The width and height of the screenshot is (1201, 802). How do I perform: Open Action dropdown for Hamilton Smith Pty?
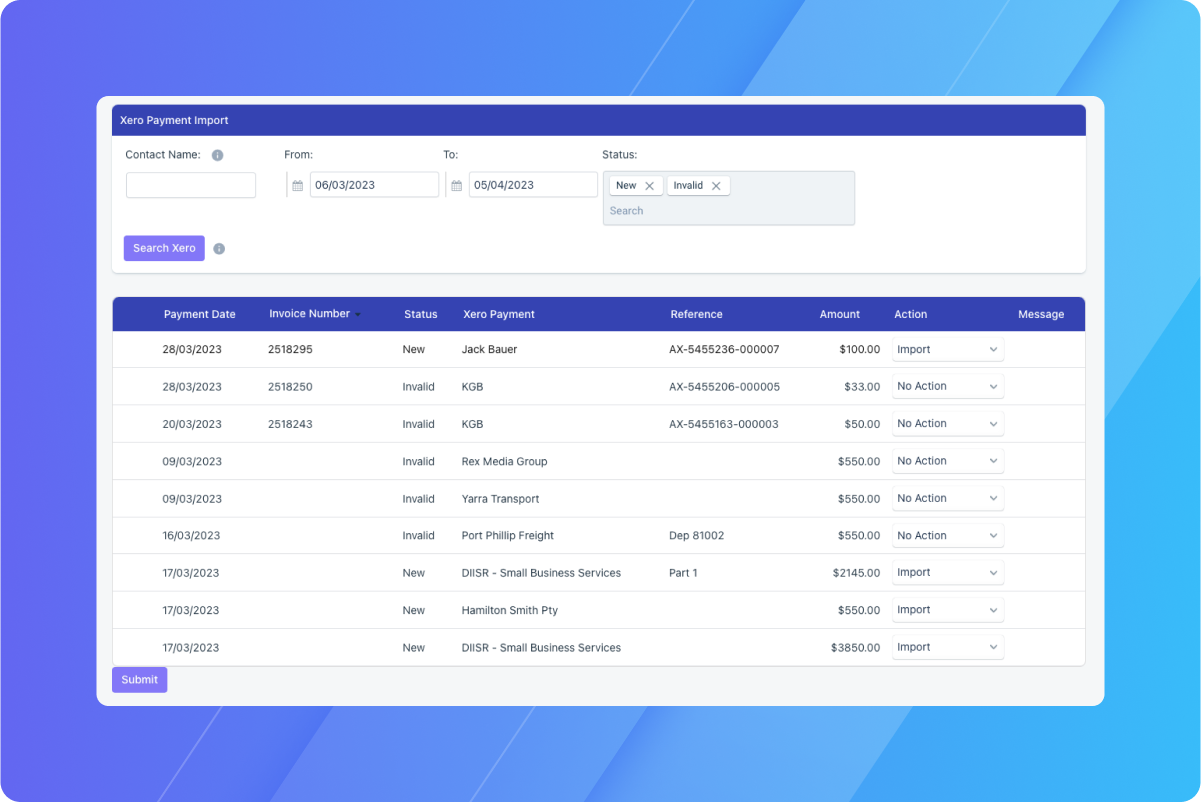[947, 610]
